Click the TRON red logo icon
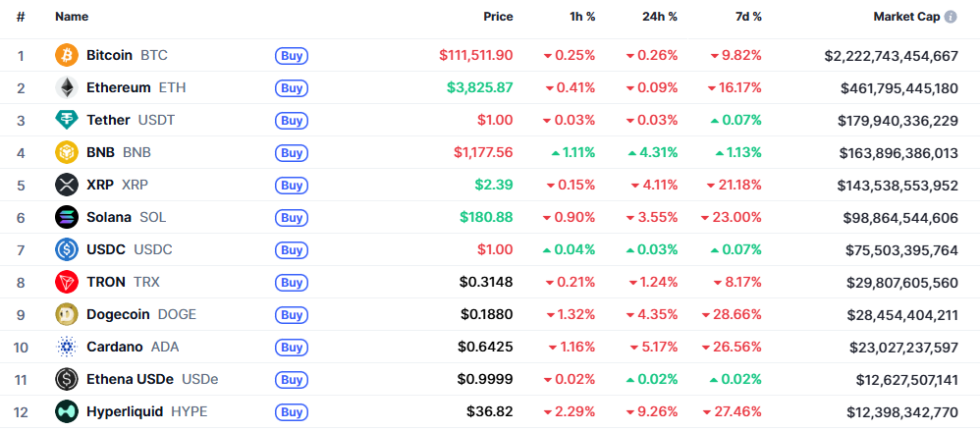The height and width of the screenshot is (431, 980). [66, 282]
